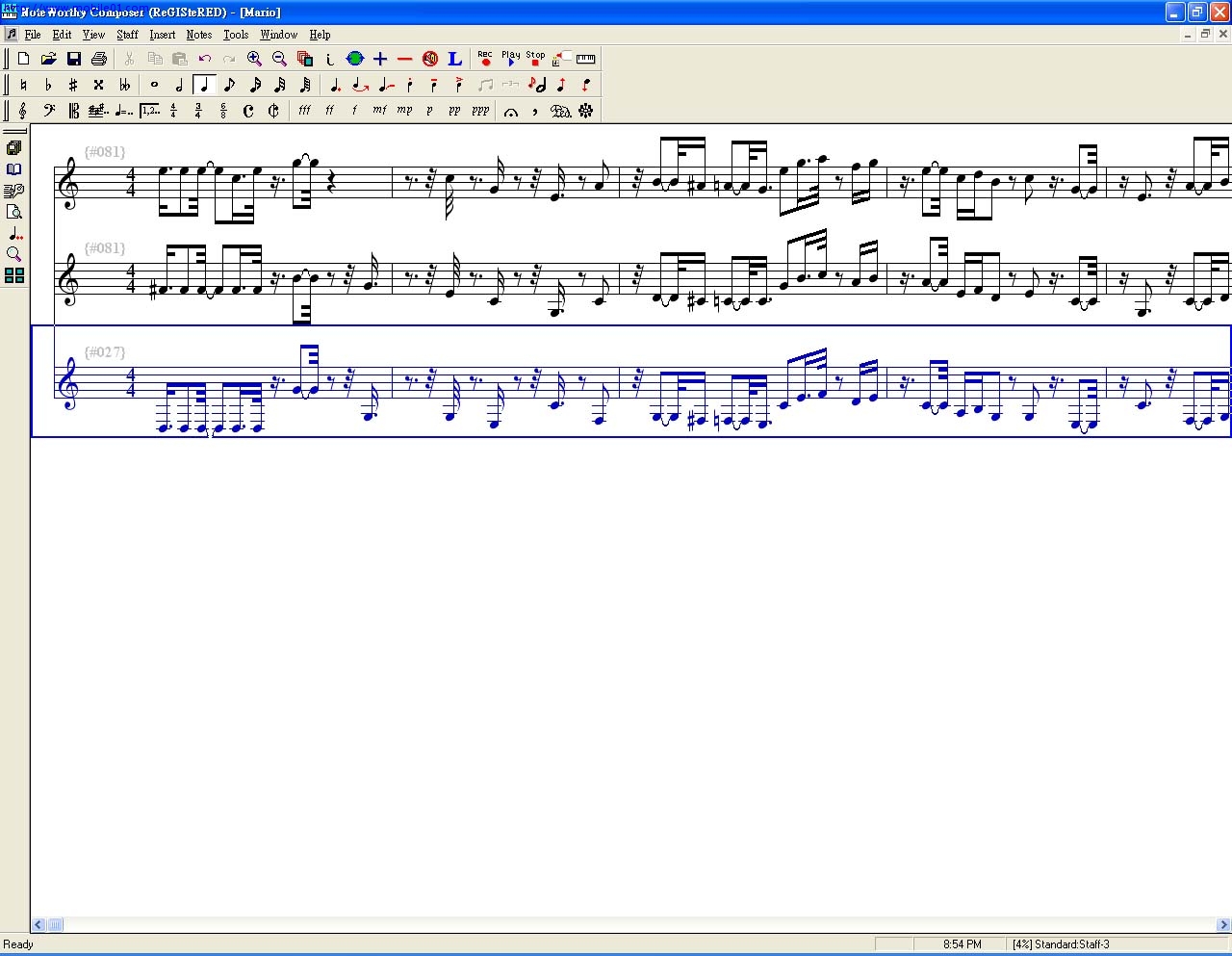This screenshot has height=956, width=1232.
Task: Click the blue L toolbar icon
Action: coord(455,59)
